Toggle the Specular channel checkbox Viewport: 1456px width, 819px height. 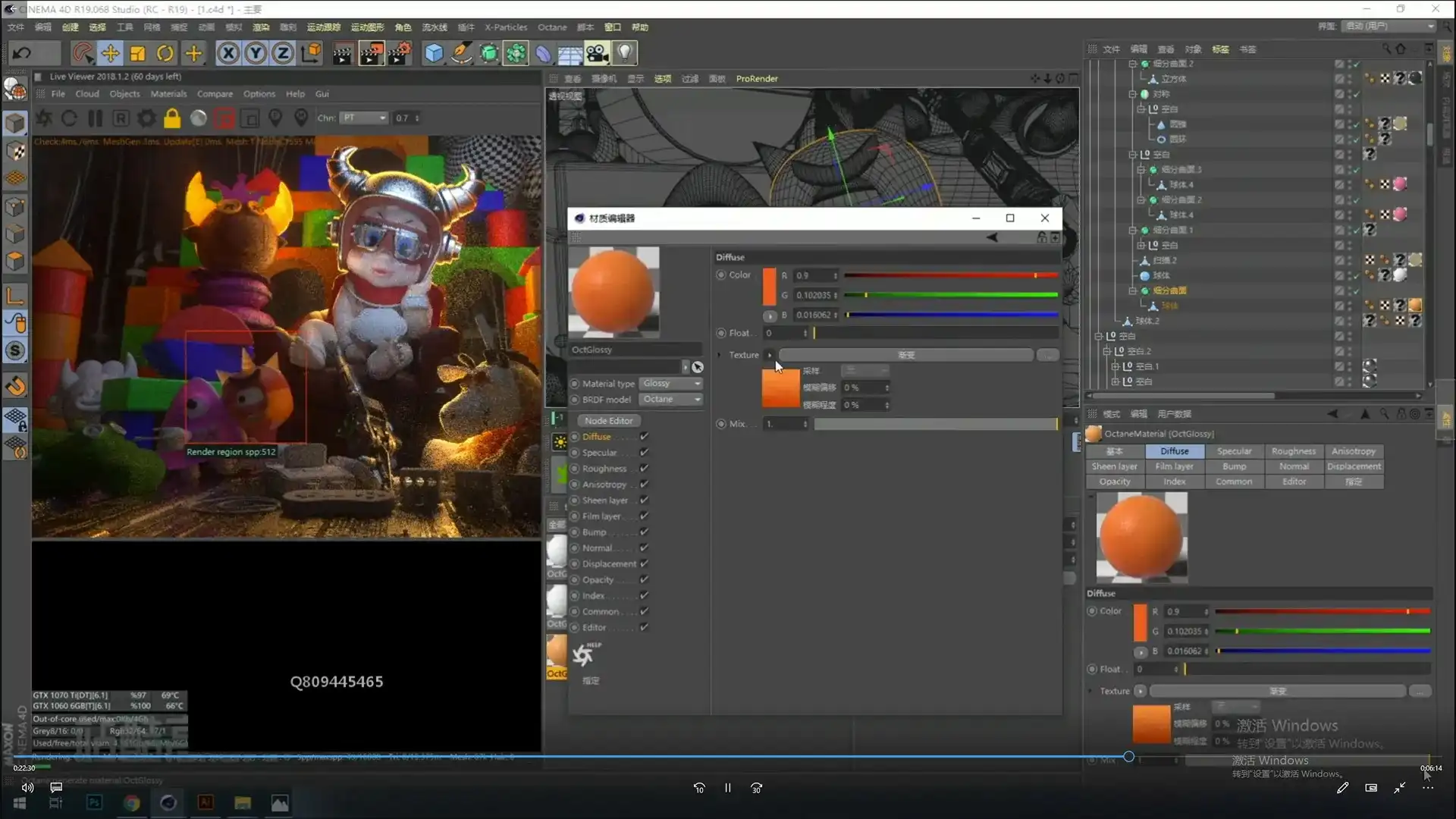644,453
